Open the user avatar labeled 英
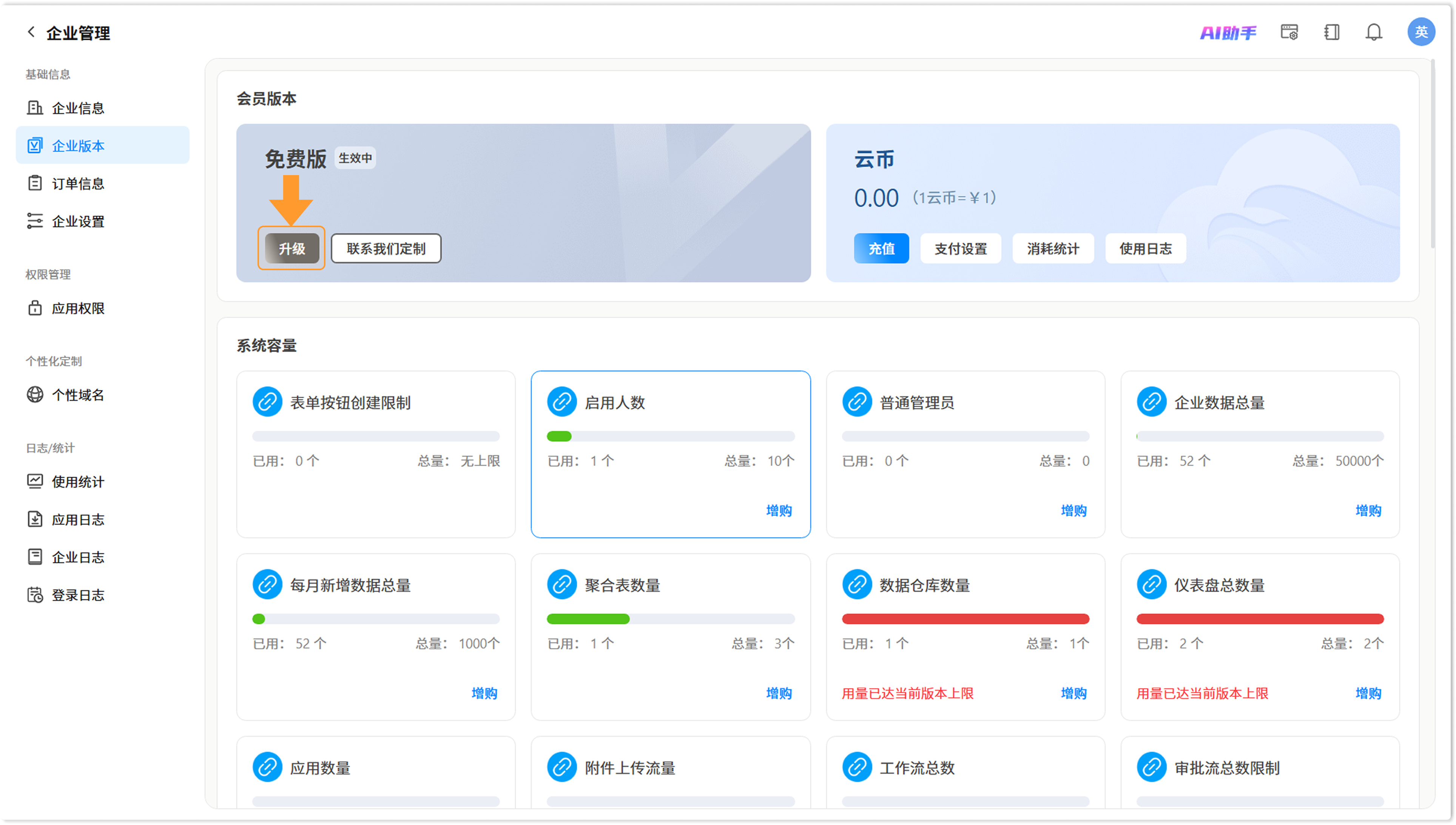This screenshot has width=1456, height=825. (x=1421, y=32)
